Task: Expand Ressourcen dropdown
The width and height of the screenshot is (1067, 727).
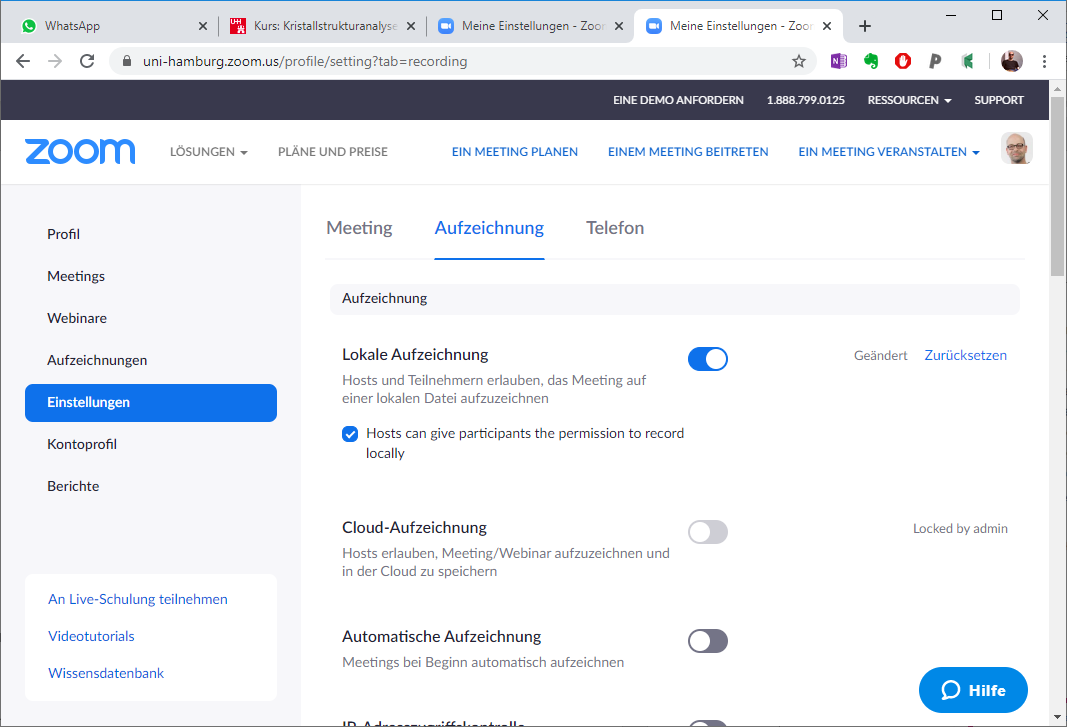Action: (909, 100)
